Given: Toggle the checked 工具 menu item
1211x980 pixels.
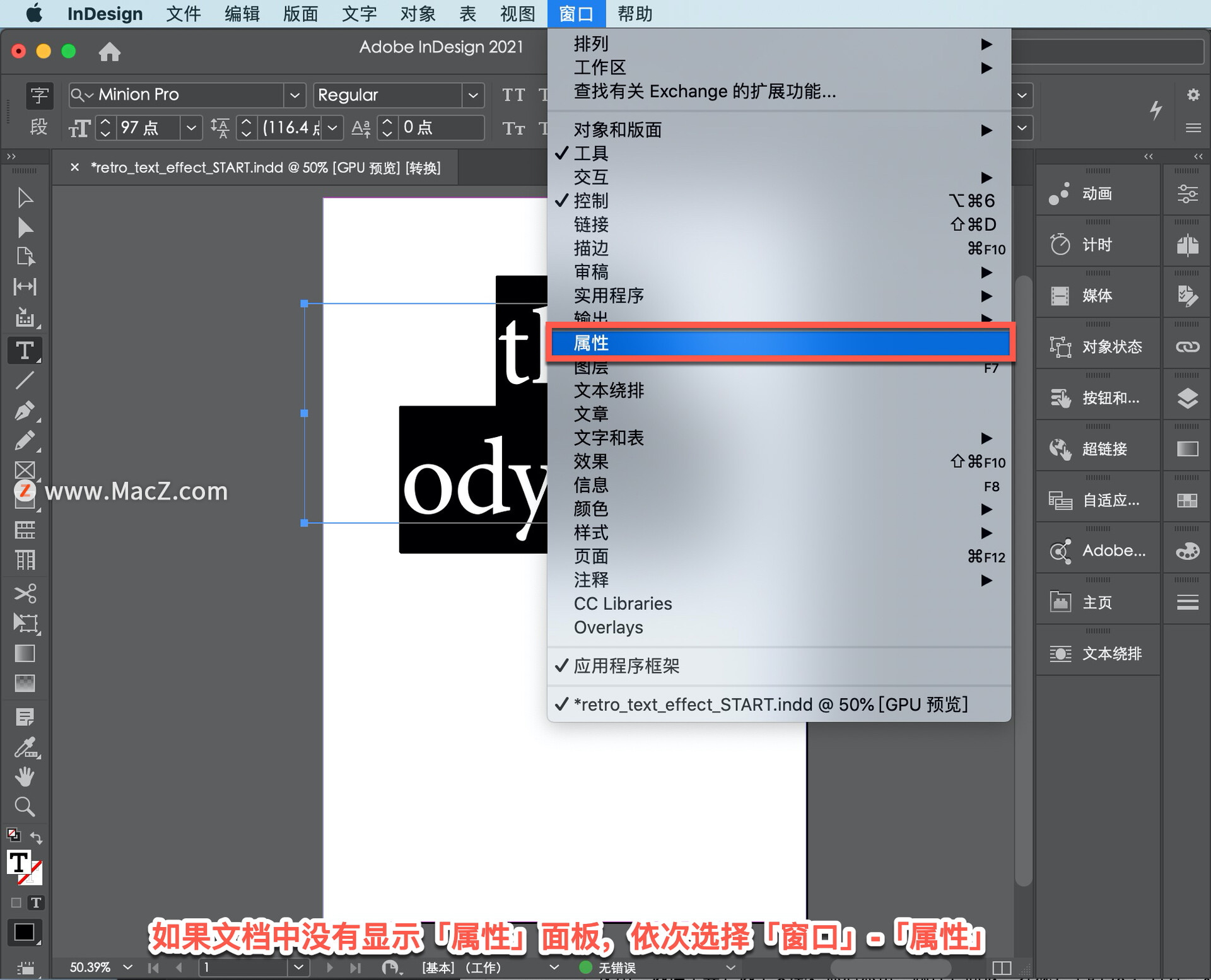Looking at the screenshot, I should coord(780,153).
